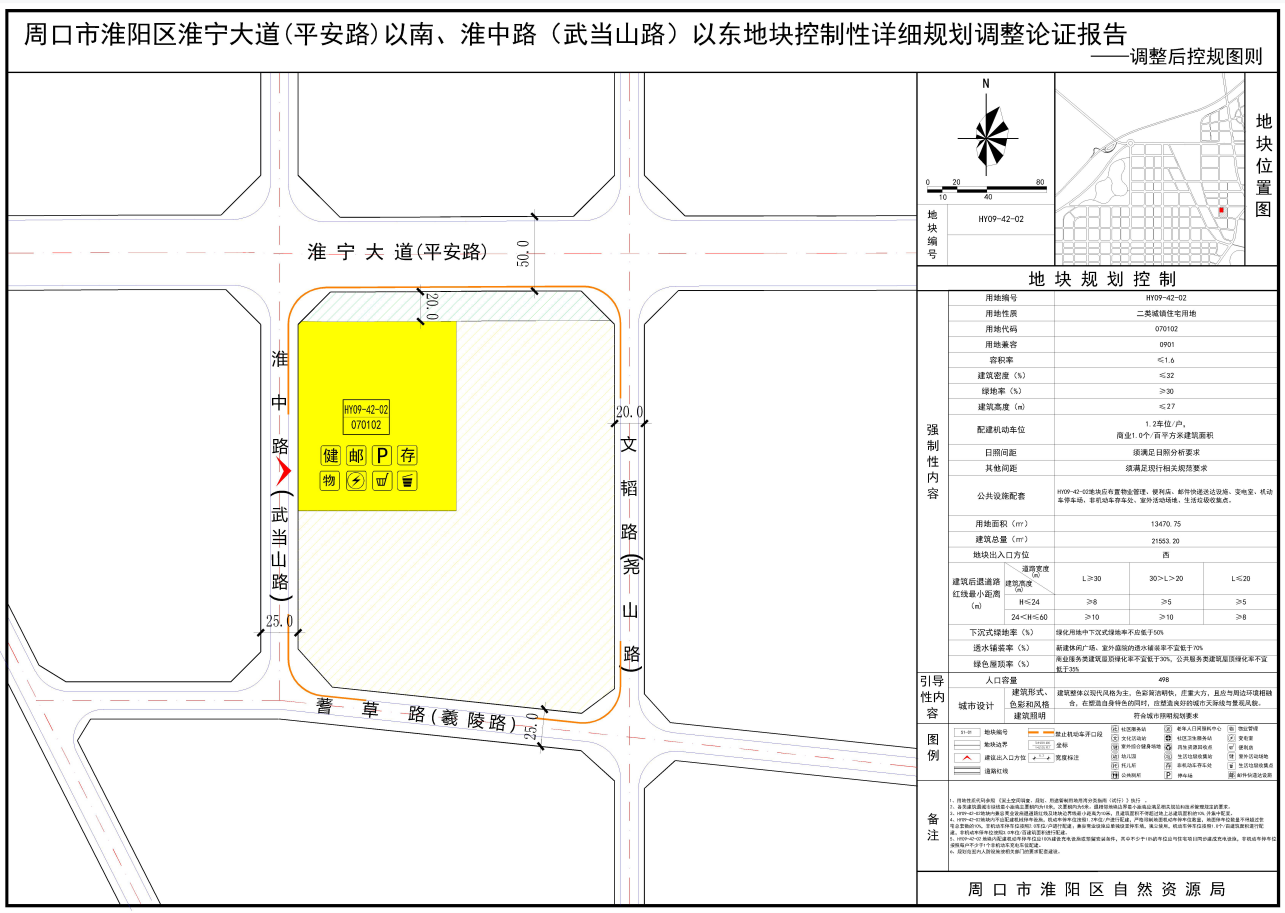Click the 存 bike storage icon on parcel
Image resolution: width=1285 pixels, height=913 pixels.
(407, 456)
